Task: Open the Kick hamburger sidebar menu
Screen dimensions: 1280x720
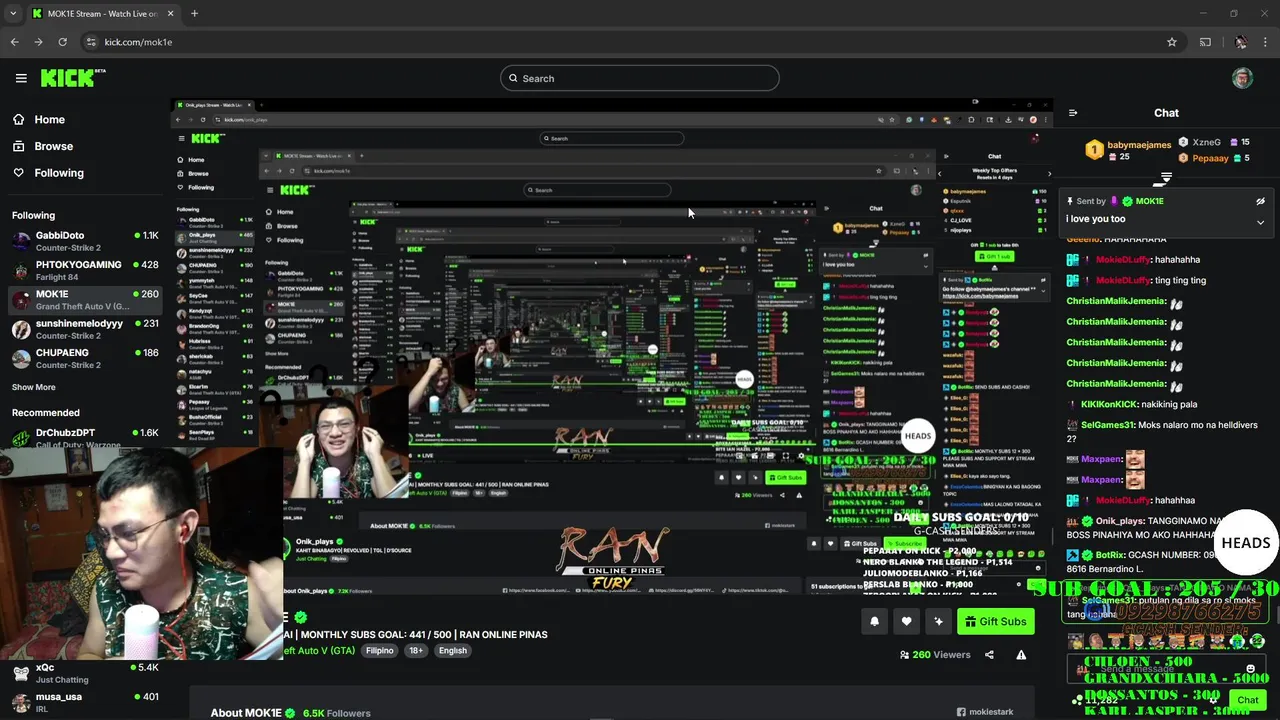Action: [x=21, y=78]
